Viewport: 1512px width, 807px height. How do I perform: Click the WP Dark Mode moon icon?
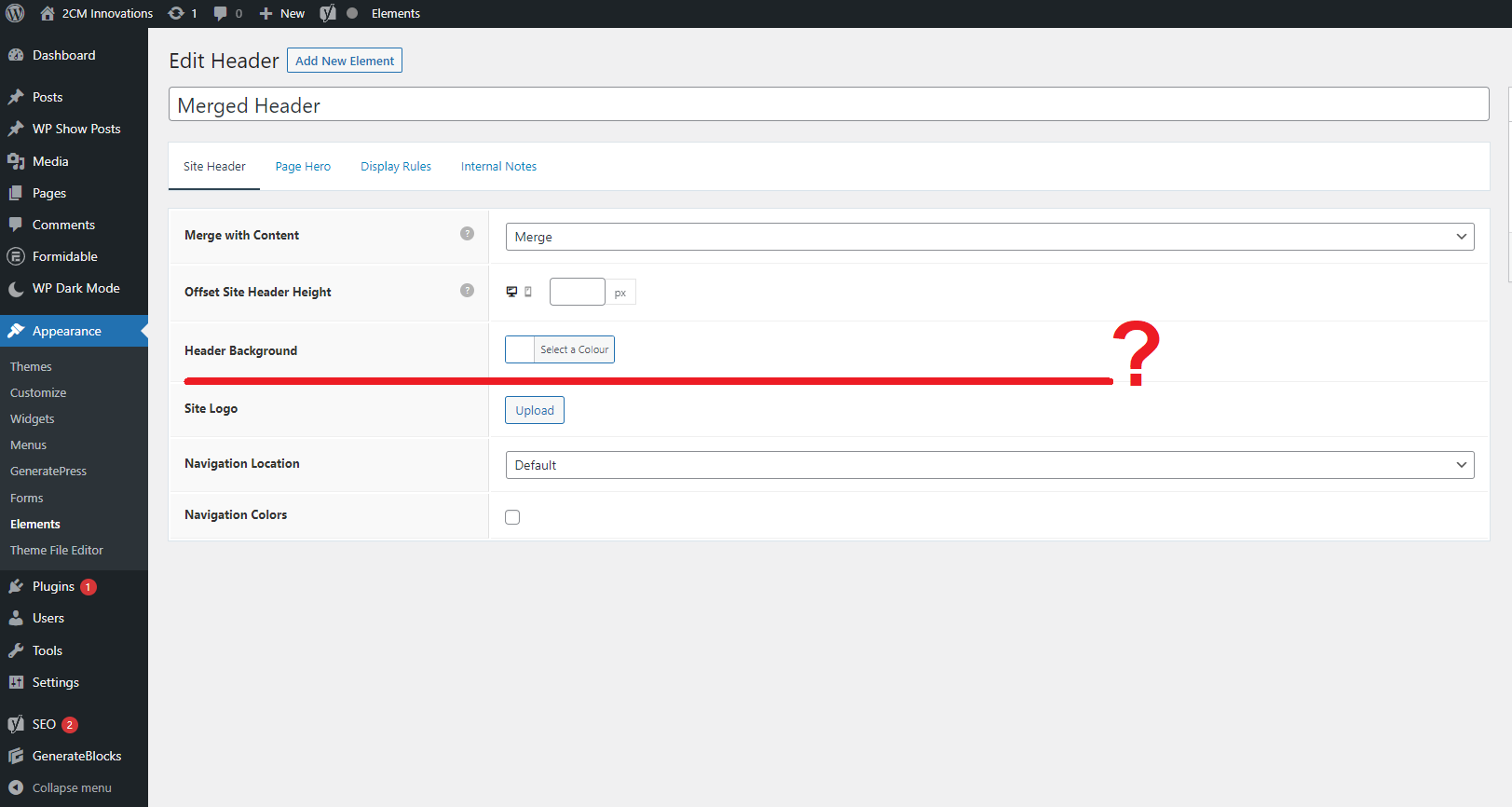[16, 289]
